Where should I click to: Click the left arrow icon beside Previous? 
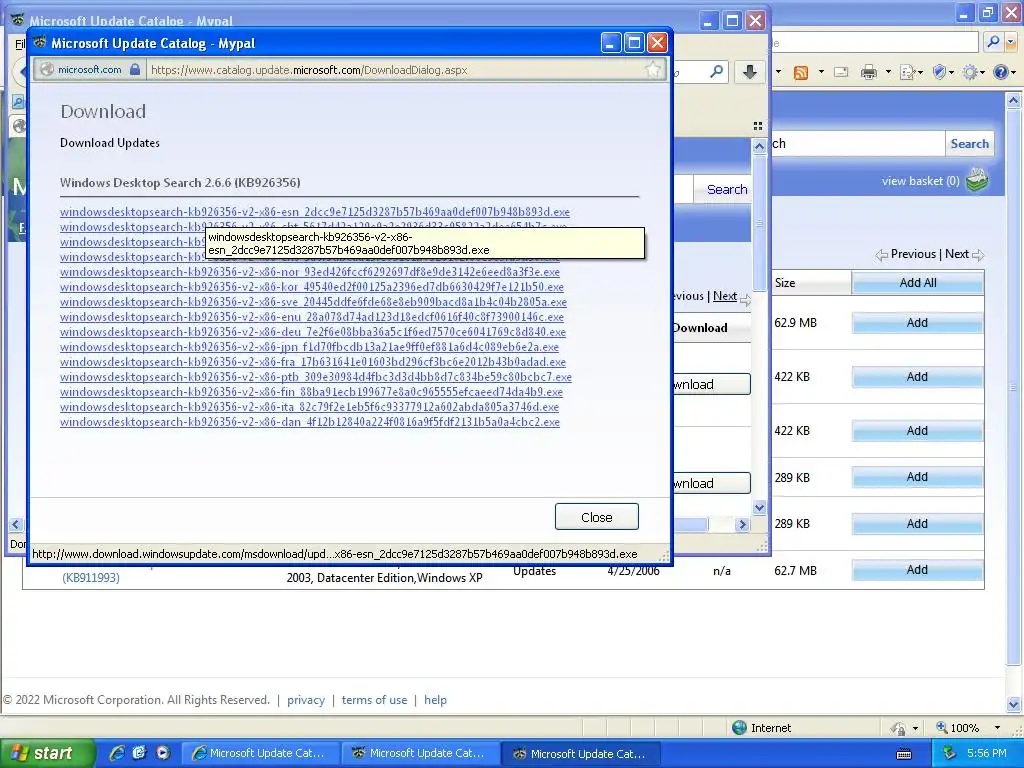[882, 255]
